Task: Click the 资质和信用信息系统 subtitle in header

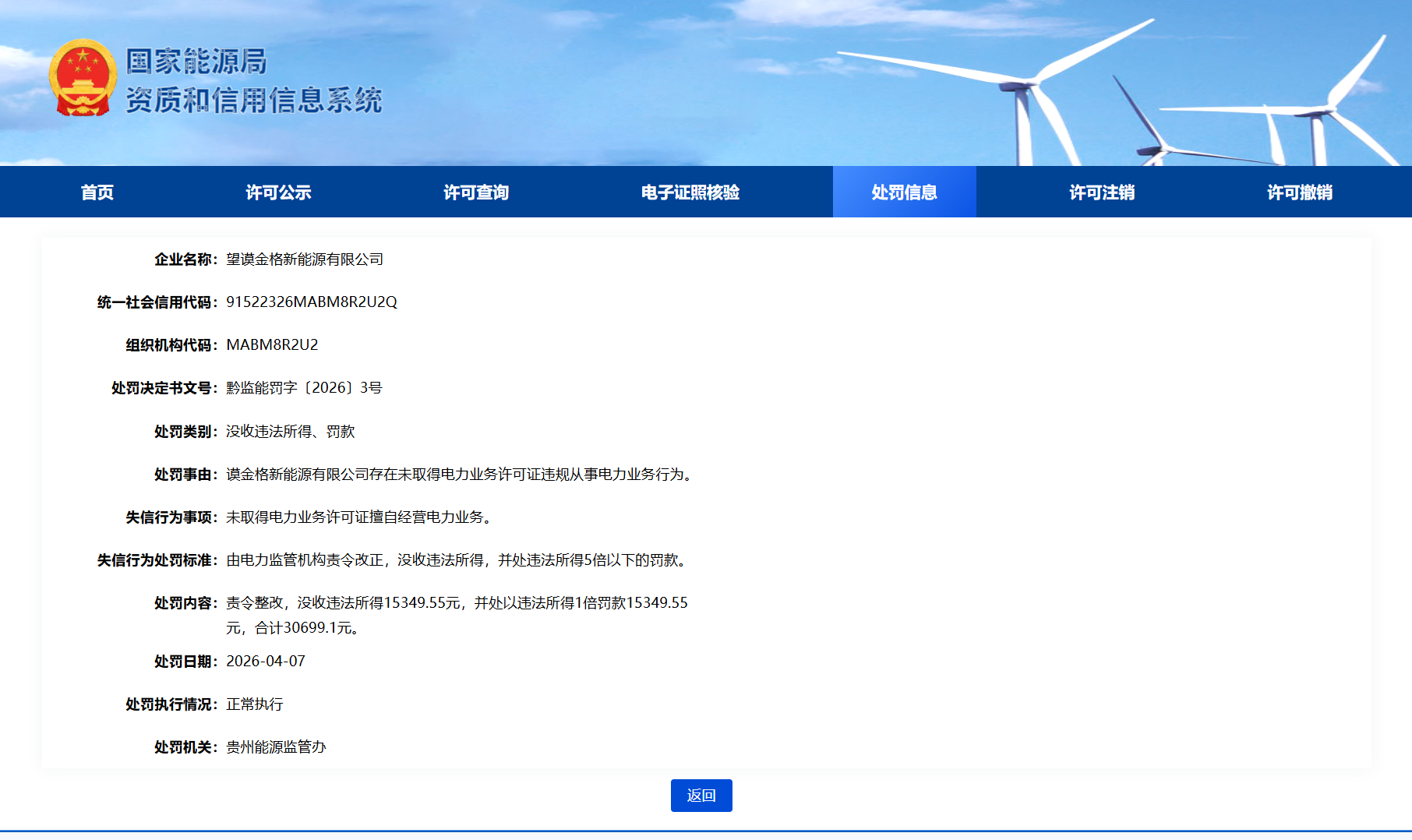Action: pyautogui.click(x=254, y=101)
